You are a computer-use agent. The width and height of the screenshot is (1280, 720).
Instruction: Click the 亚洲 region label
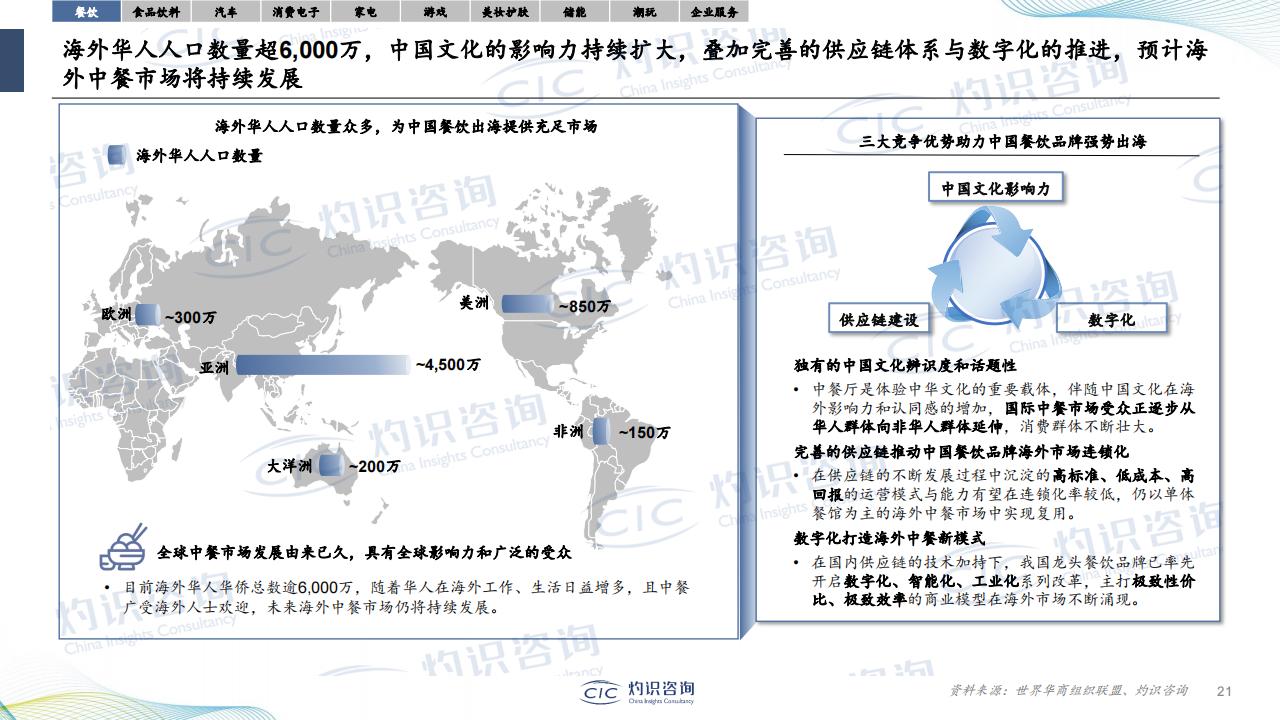click(214, 367)
